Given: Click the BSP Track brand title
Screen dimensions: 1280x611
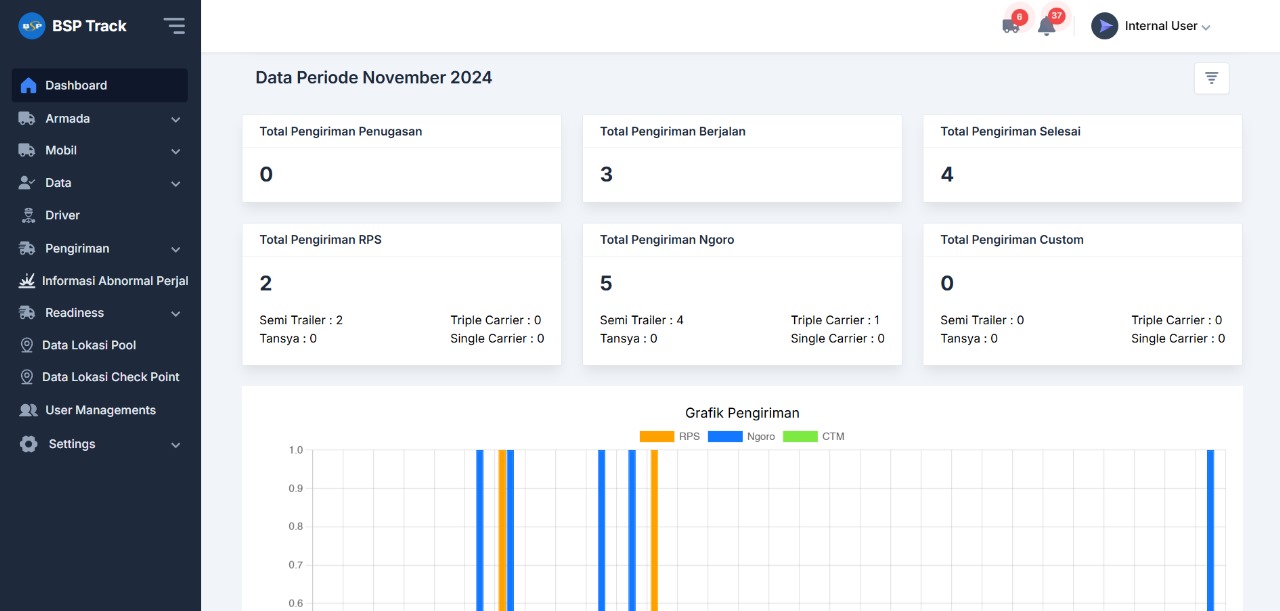Looking at the screenshot, I should click(x=89, y=26).
